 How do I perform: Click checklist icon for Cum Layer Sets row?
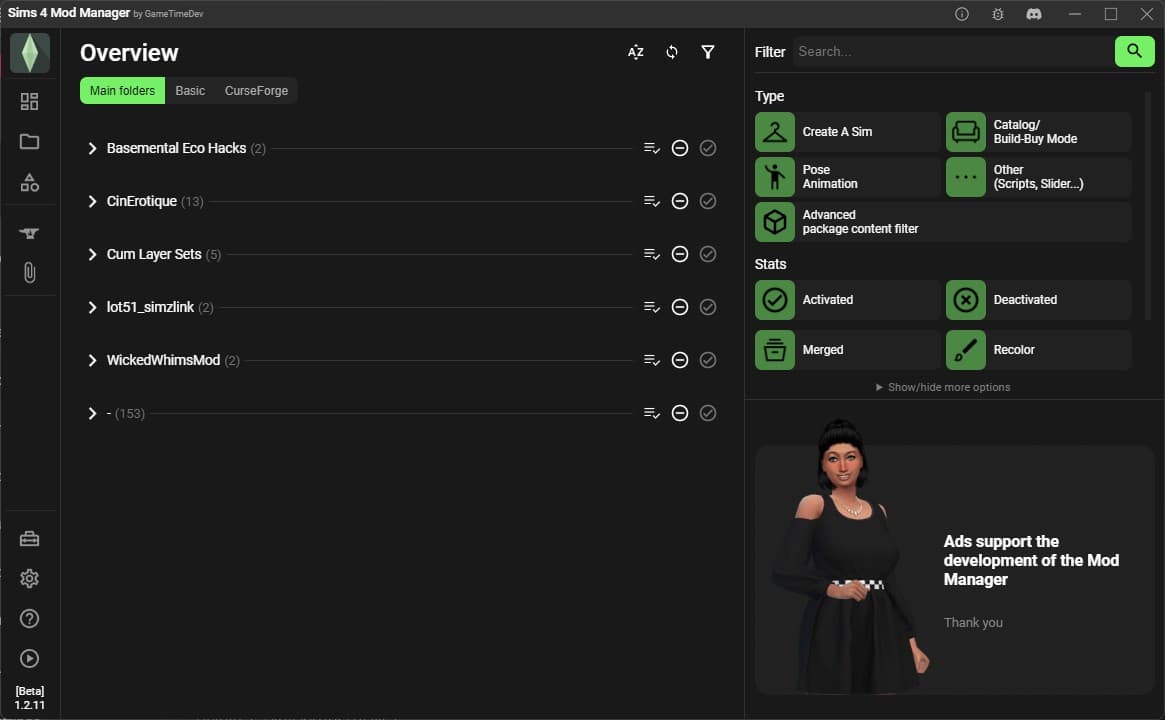(x=652, y=254)
